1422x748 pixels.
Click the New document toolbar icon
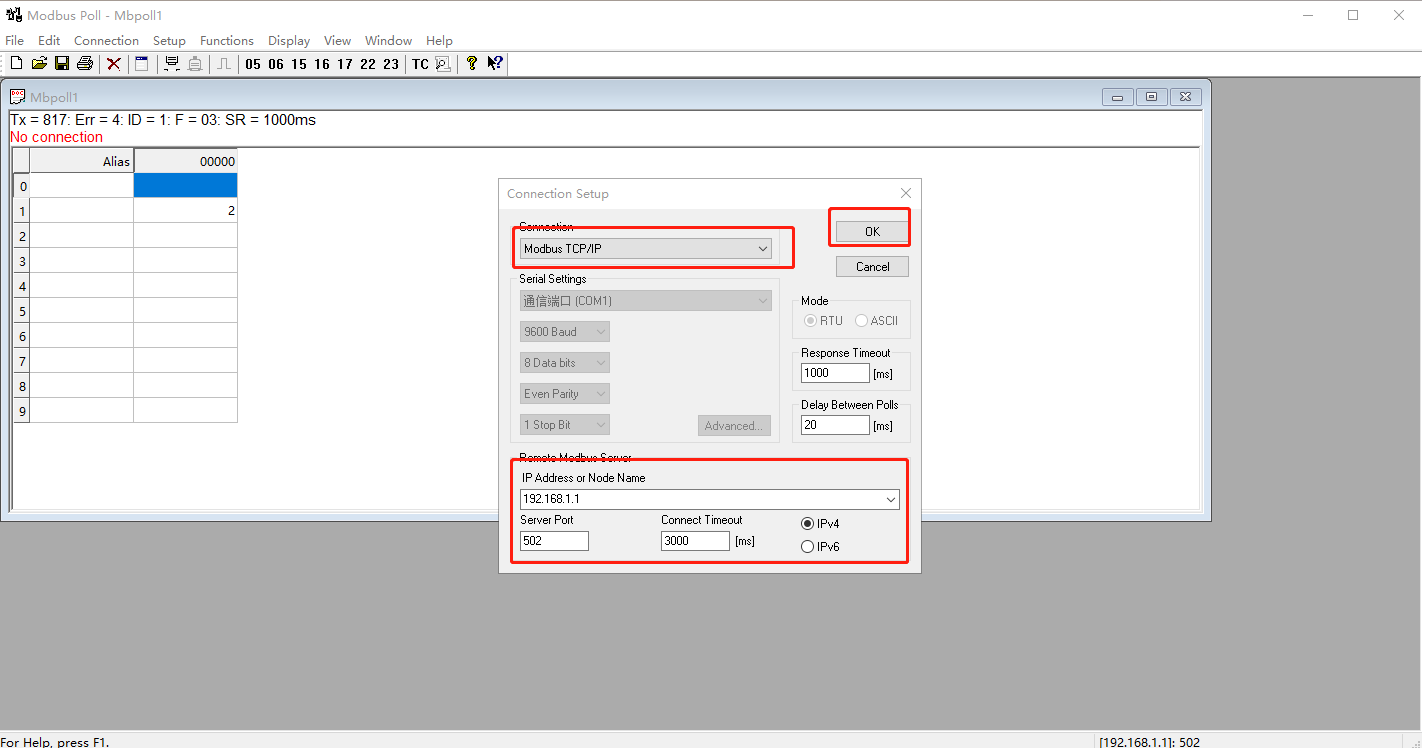coord(16,64)
